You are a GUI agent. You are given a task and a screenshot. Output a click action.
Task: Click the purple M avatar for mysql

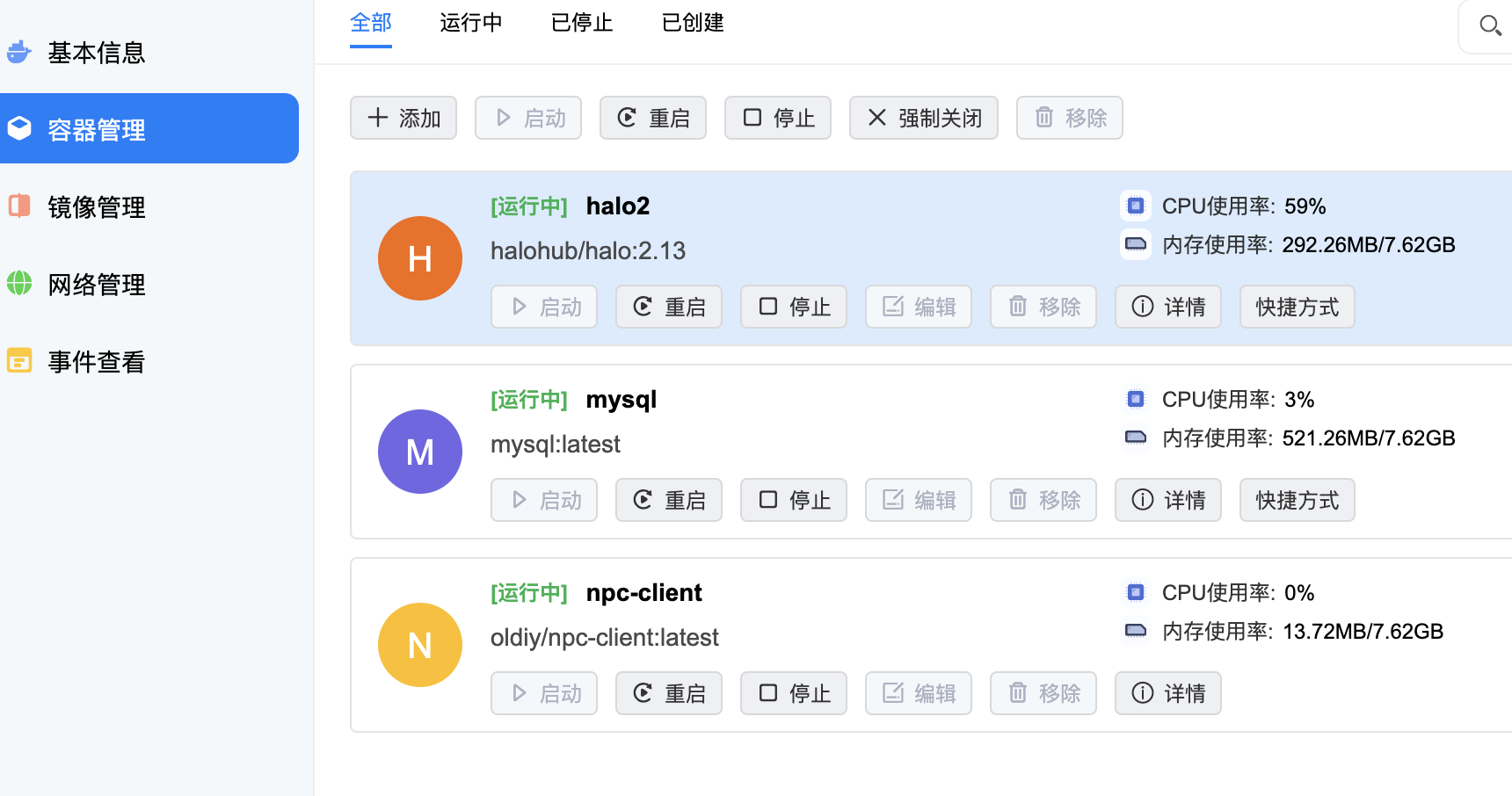coord(420,452)
